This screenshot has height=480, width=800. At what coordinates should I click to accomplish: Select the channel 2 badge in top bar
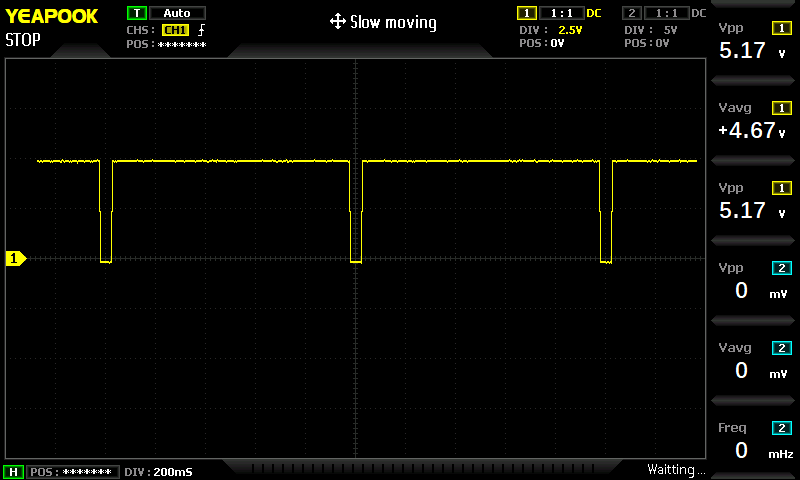pyautogui.click(x=631, y=13)
